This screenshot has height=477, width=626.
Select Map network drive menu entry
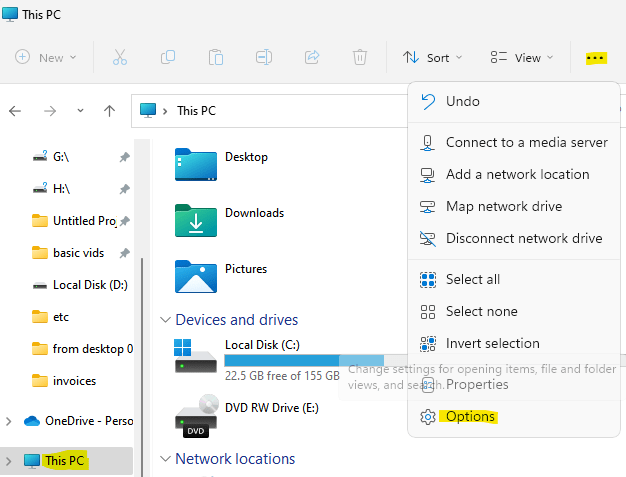[503, 206]
